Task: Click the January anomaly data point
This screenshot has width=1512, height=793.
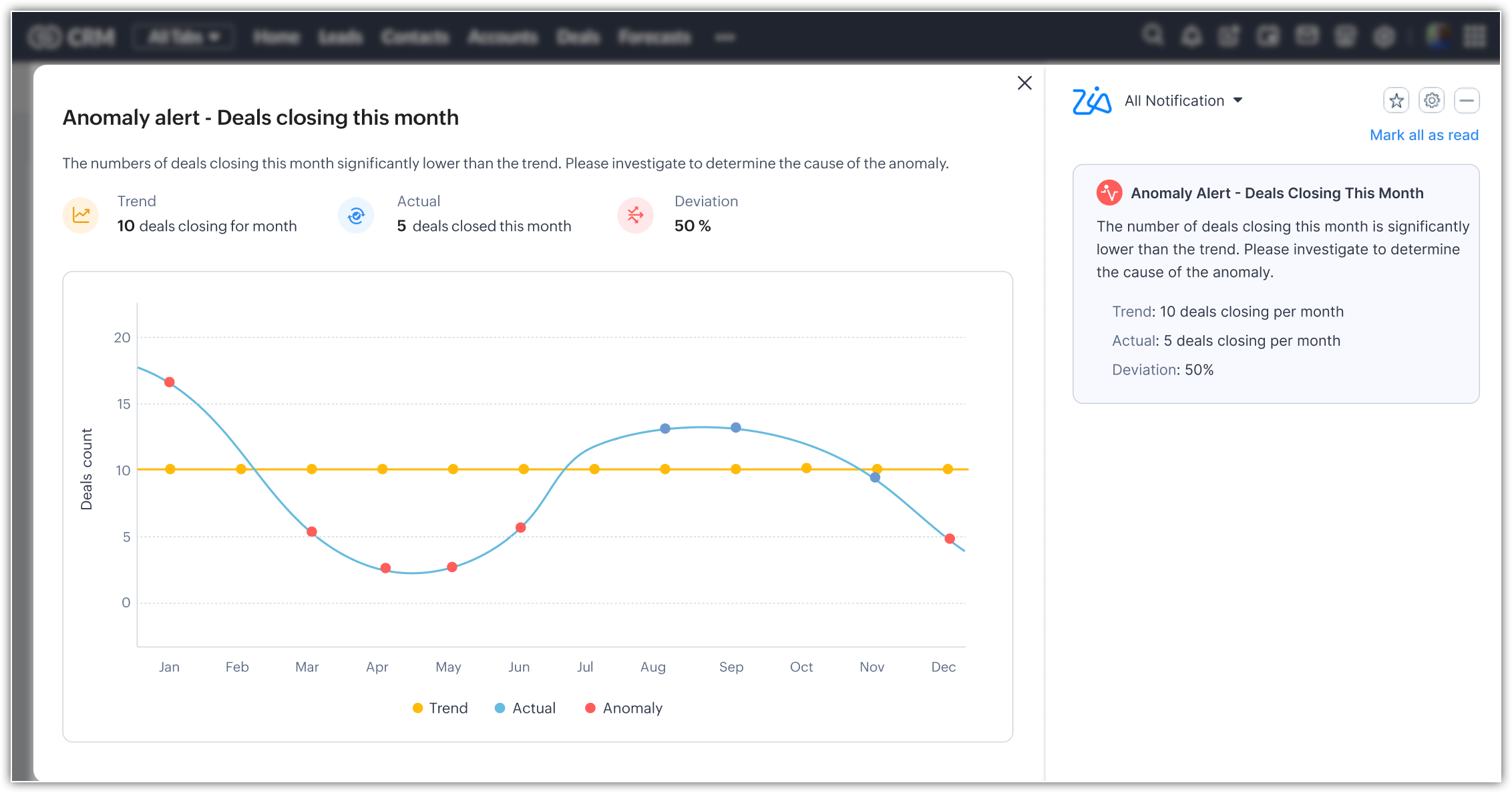Action: tap(170, 382)
